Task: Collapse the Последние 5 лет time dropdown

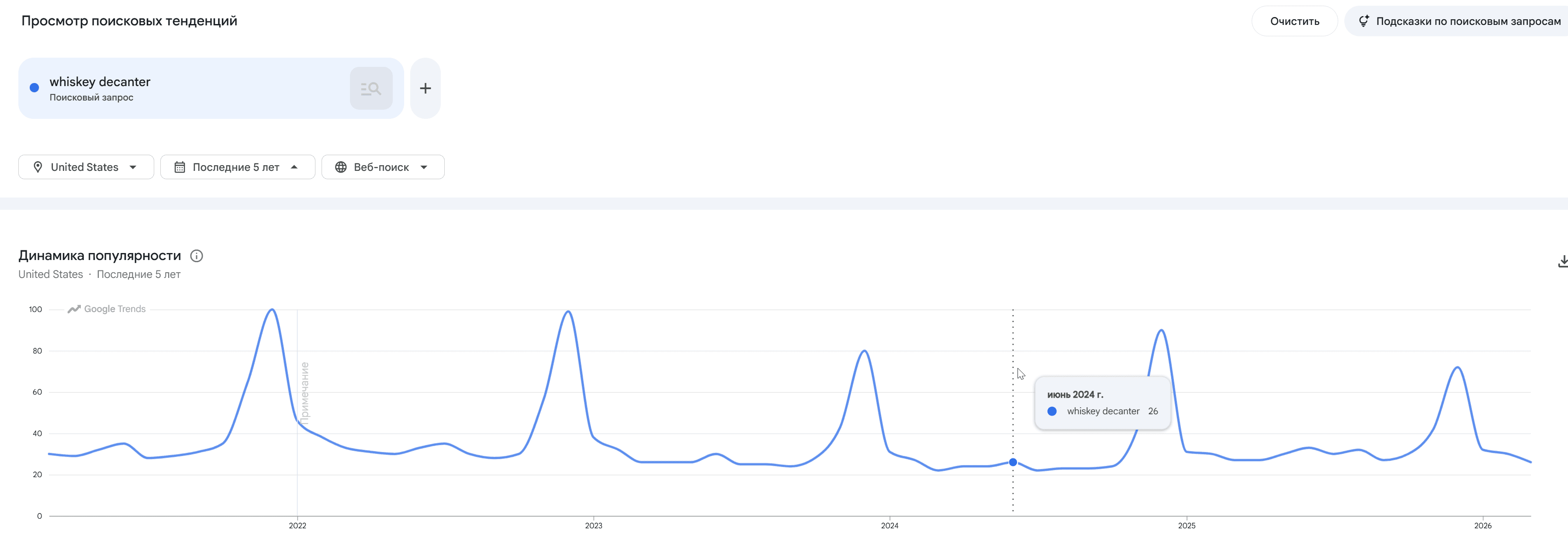Action: click(x=237, y=166)
